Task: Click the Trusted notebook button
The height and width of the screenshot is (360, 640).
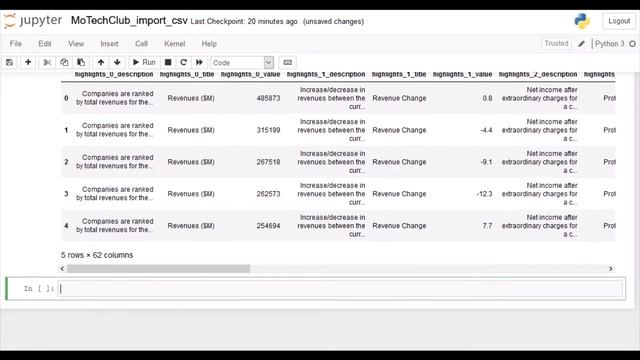Action: coord(556,43)
